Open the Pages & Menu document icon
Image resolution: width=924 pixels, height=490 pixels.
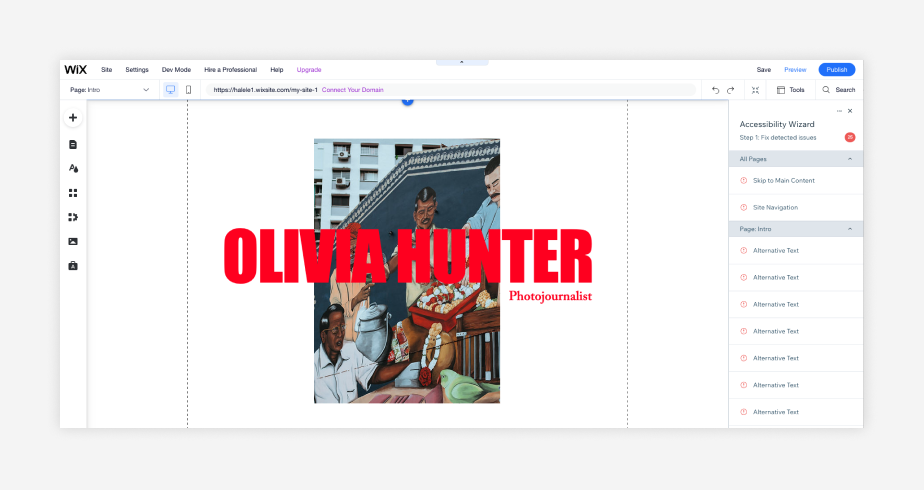point(73,144)
